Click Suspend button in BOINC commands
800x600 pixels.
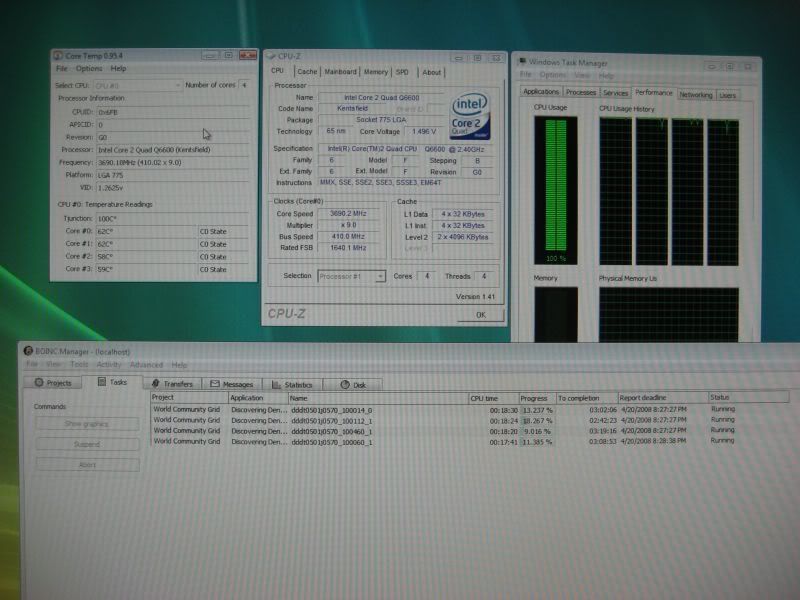[x=87, y=444]
